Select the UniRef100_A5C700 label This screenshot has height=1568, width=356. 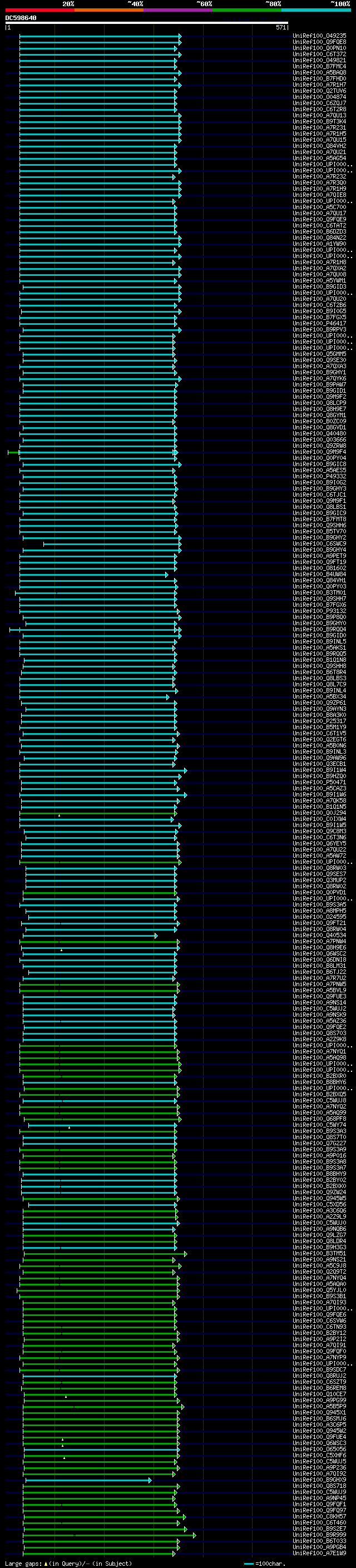(x=319, y=207)
